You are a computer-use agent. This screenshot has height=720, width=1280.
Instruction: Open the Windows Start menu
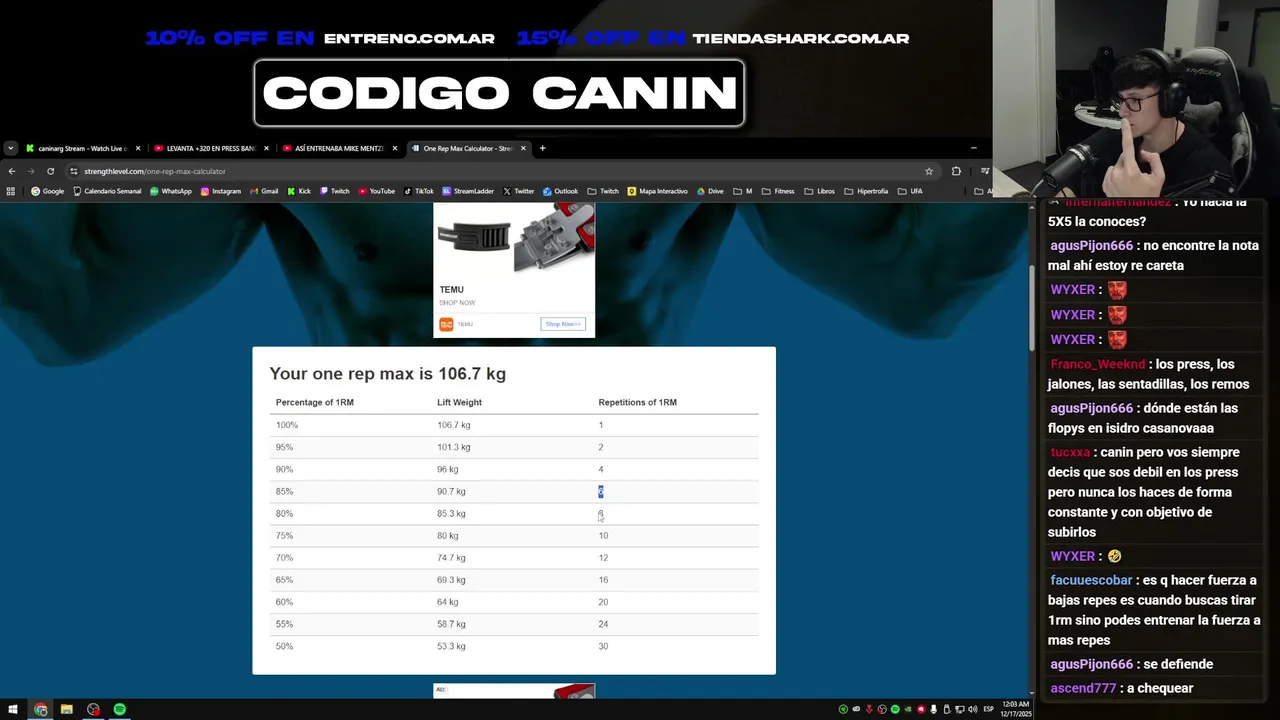click(12, 709)
